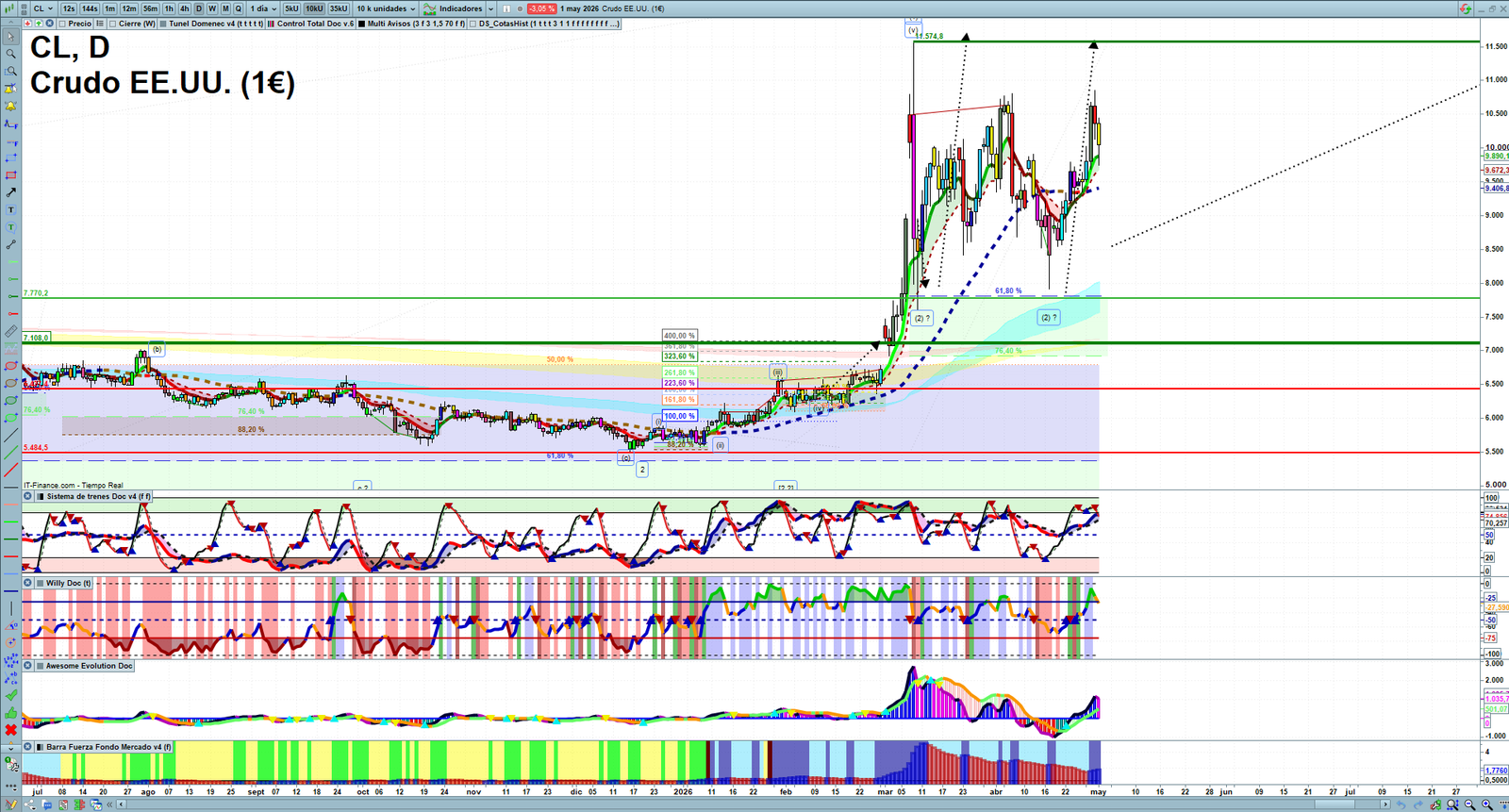This screenshot has width=1509, height=812.
Task: Select the red rectangle drawing tool
Action: (10, 175)
